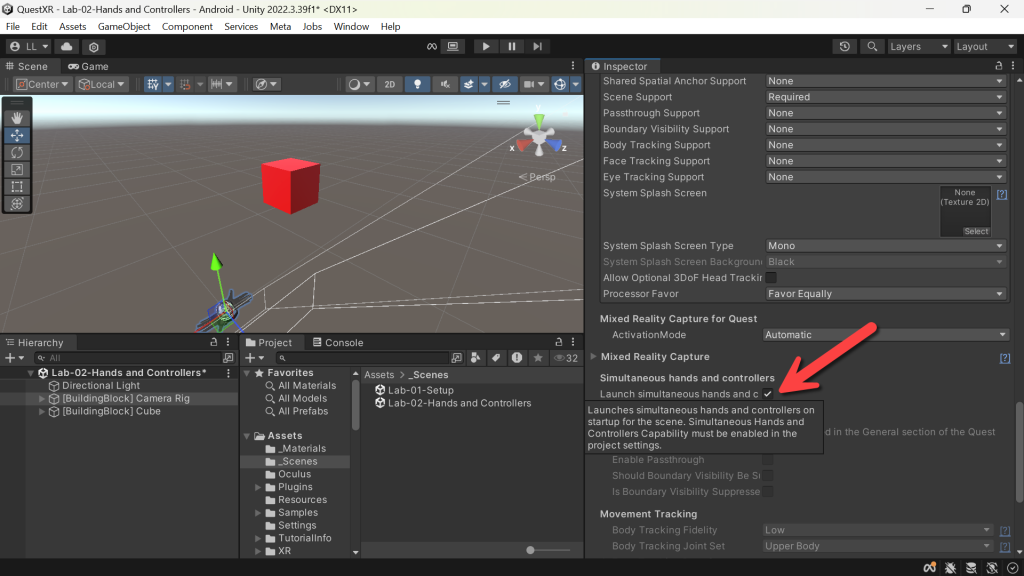Open ActivationMode dropdown
The width and height of the screenshot is (1024, 576).
(885, 335)
